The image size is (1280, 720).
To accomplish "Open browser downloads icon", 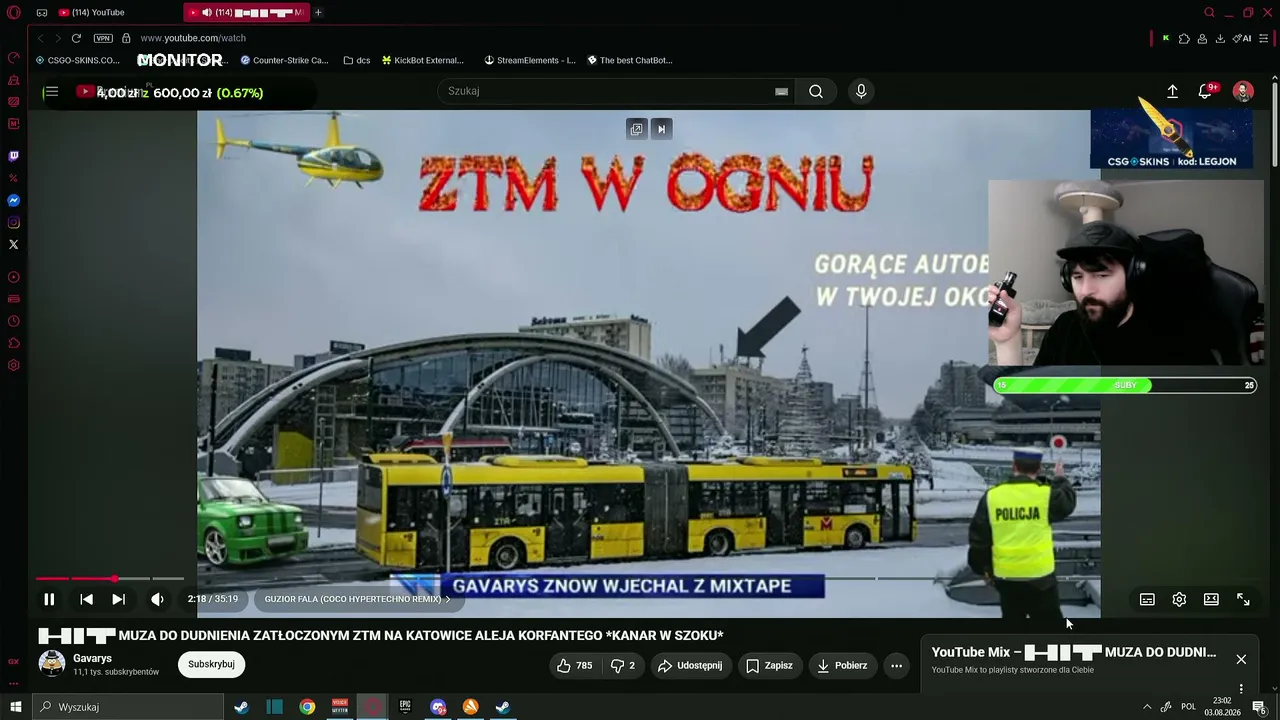I will tap(1220, 38).
